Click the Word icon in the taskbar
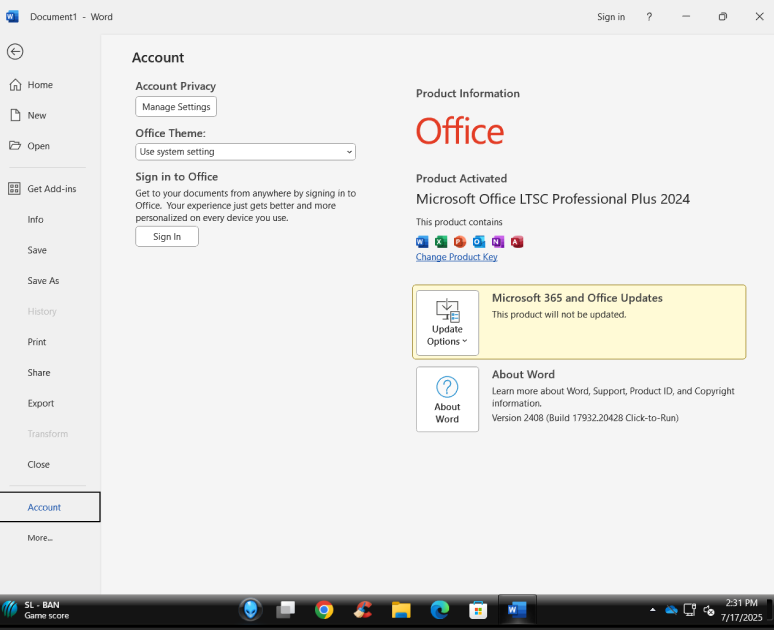 517,610
